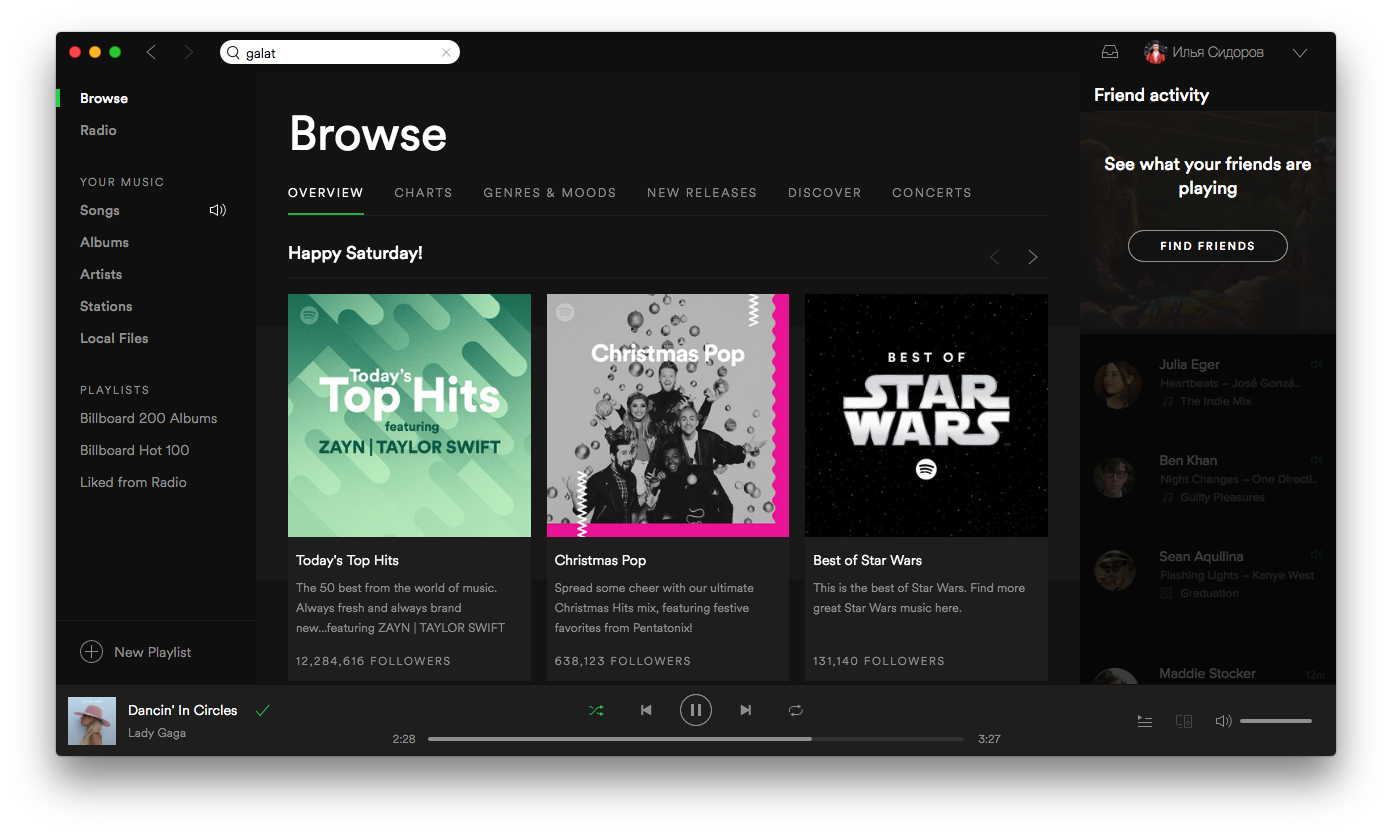The image size is (1392, 836).
Task: Switch to the Charts tab
Action: [x=423, y=192]
